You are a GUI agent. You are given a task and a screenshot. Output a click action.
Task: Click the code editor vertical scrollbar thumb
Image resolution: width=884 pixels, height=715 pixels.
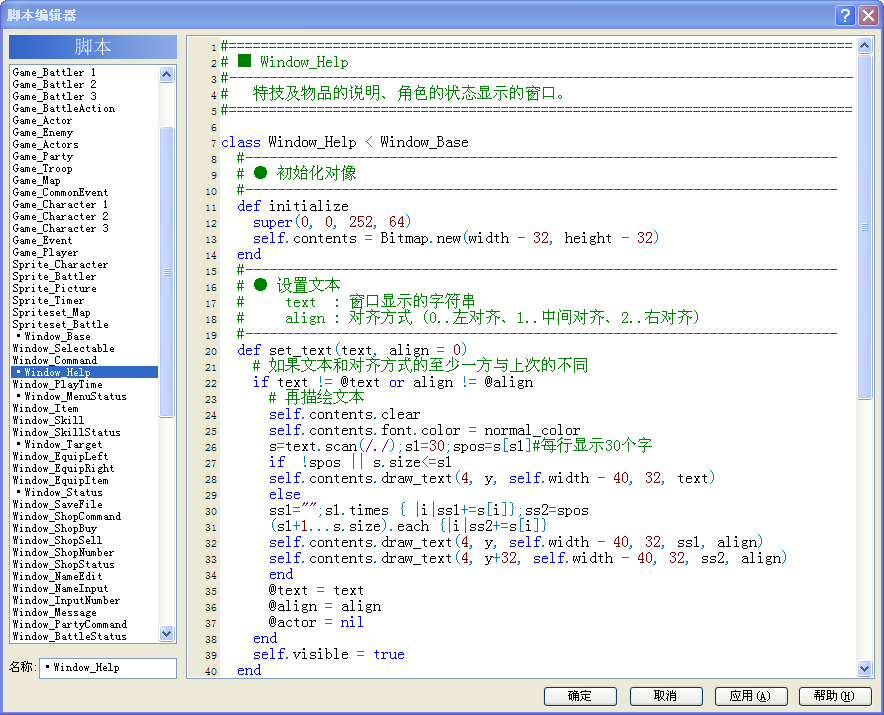coord(864,227)
